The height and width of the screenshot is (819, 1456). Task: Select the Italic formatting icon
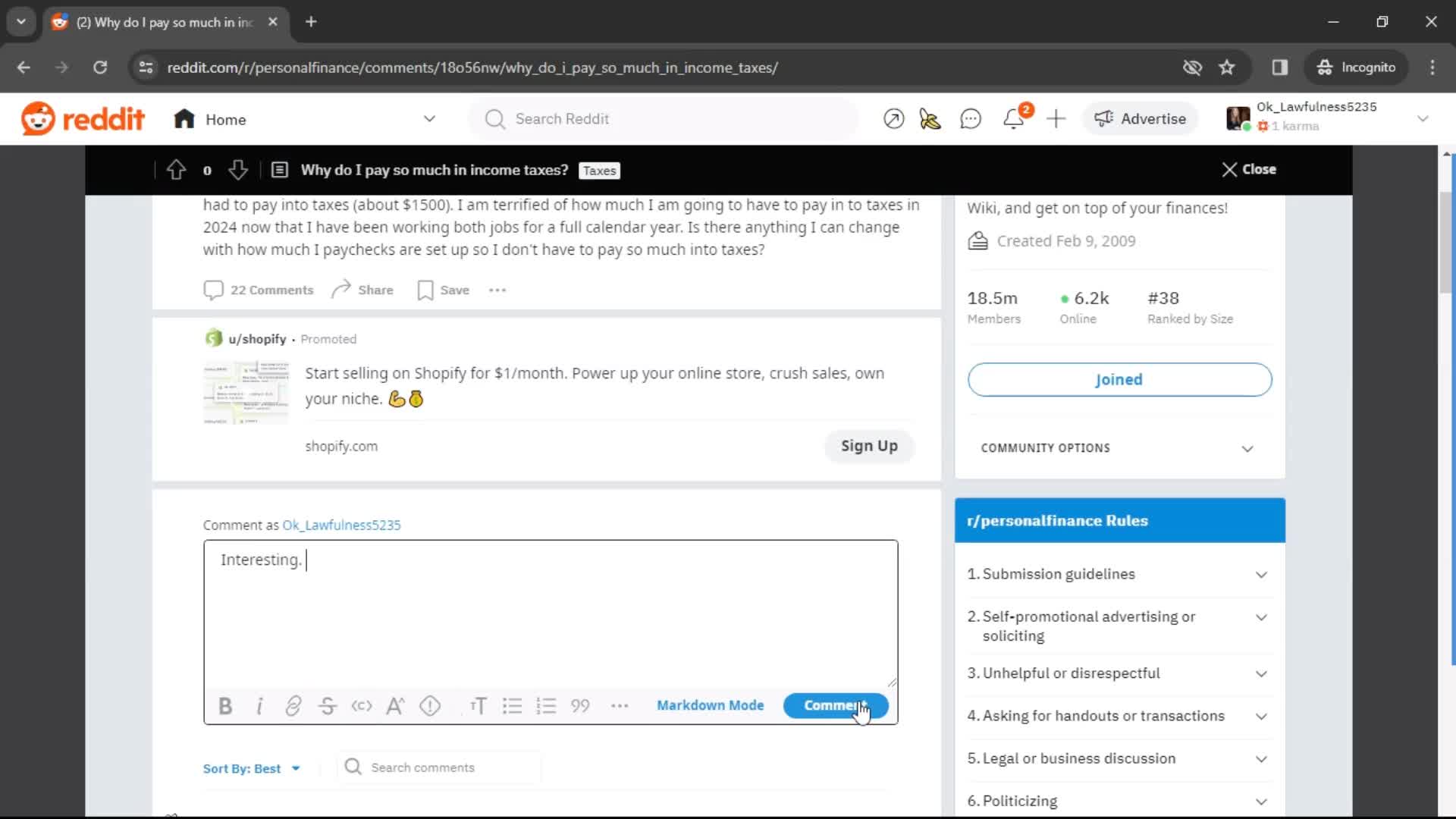click(259, 705)
